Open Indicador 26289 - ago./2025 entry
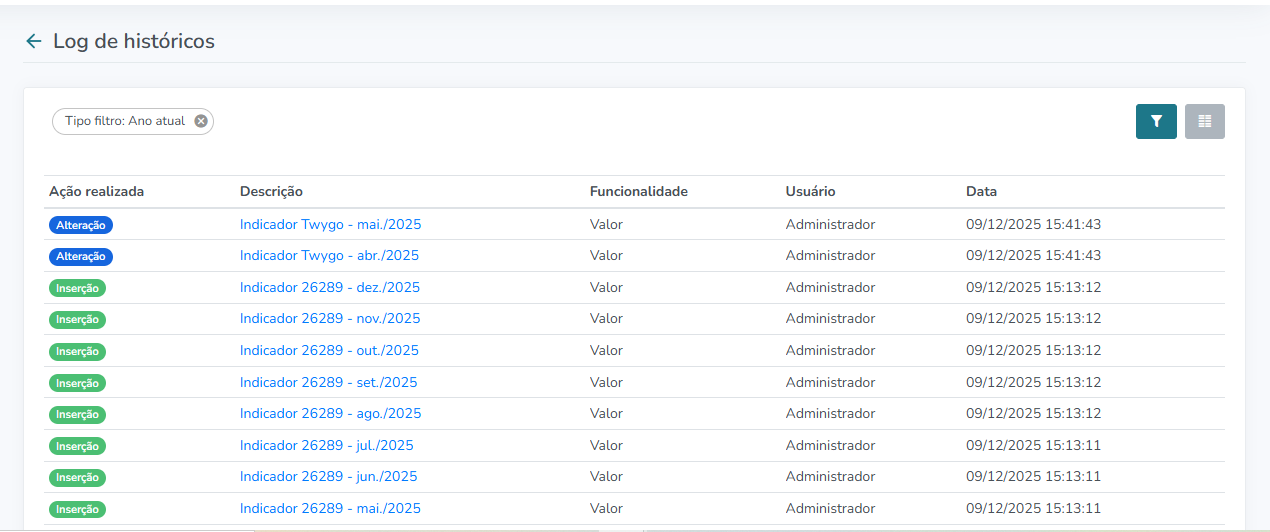Screen dimensions: 1270x532 point(331,413)
